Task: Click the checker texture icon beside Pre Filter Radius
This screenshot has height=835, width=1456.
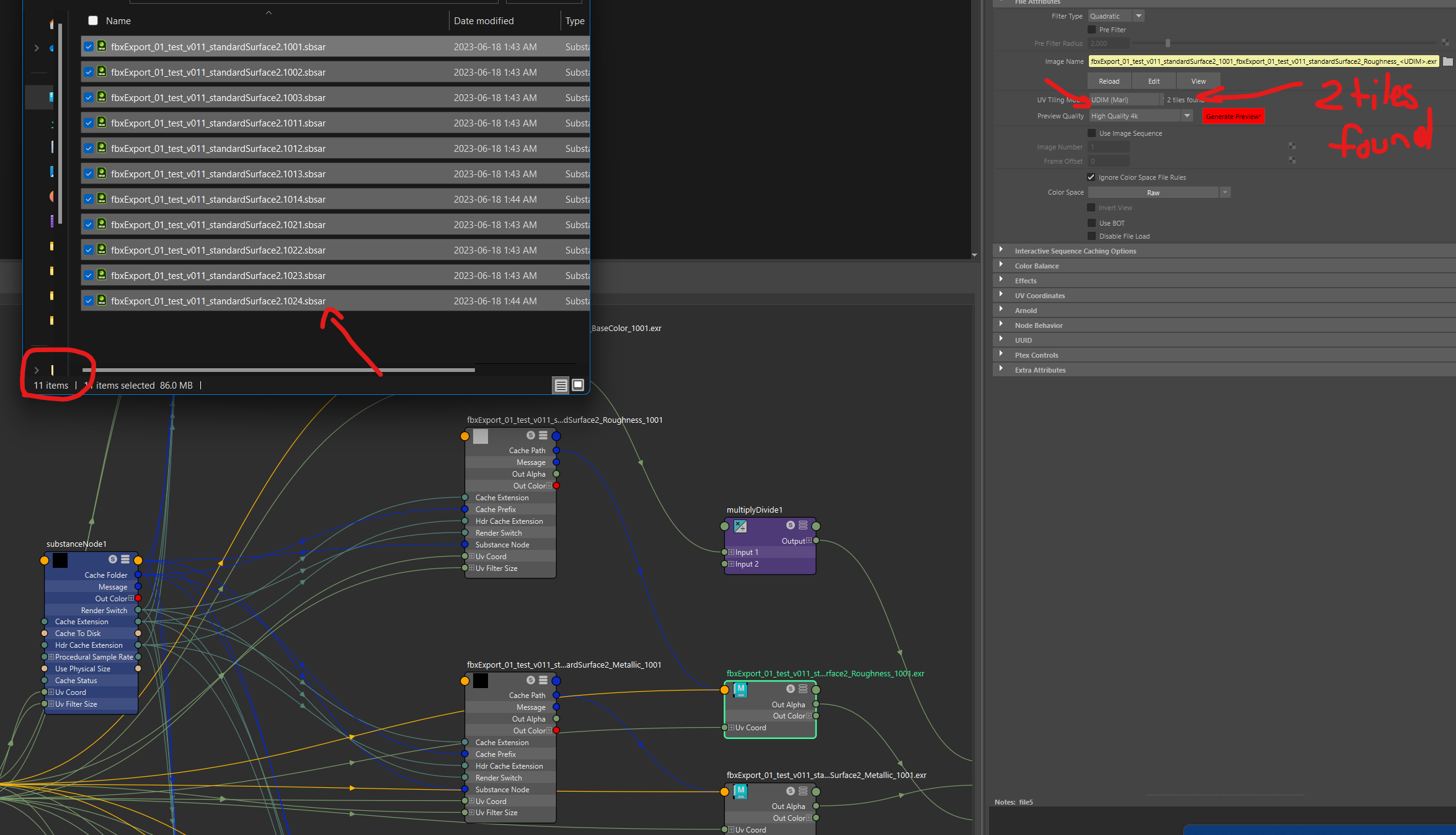Action: [1447, 43]
